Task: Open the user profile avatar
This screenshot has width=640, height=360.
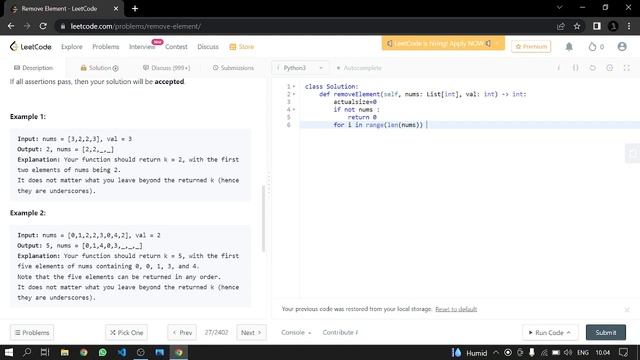Action: [622, 47]
